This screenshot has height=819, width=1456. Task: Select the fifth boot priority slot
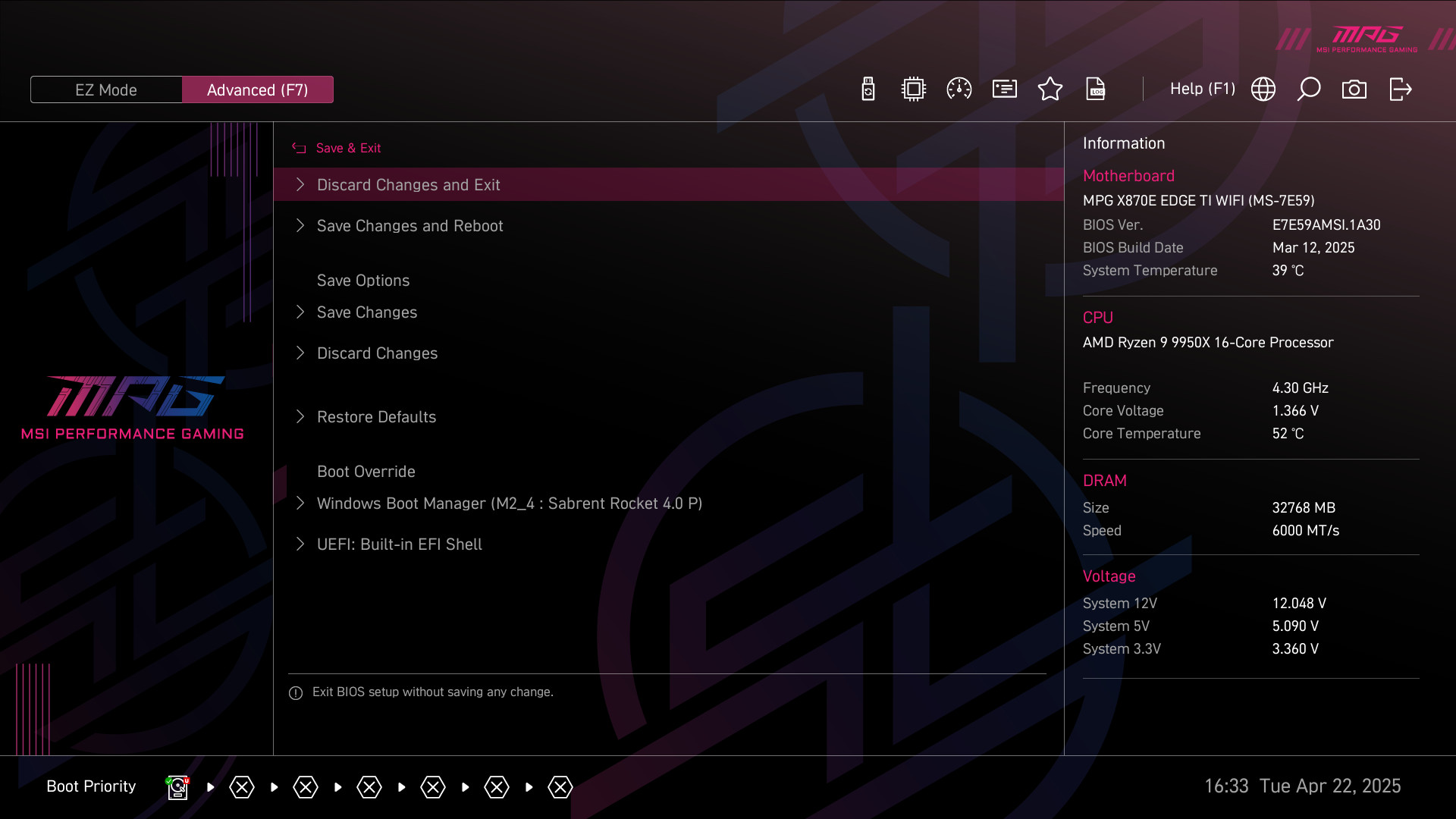[433, 787]
